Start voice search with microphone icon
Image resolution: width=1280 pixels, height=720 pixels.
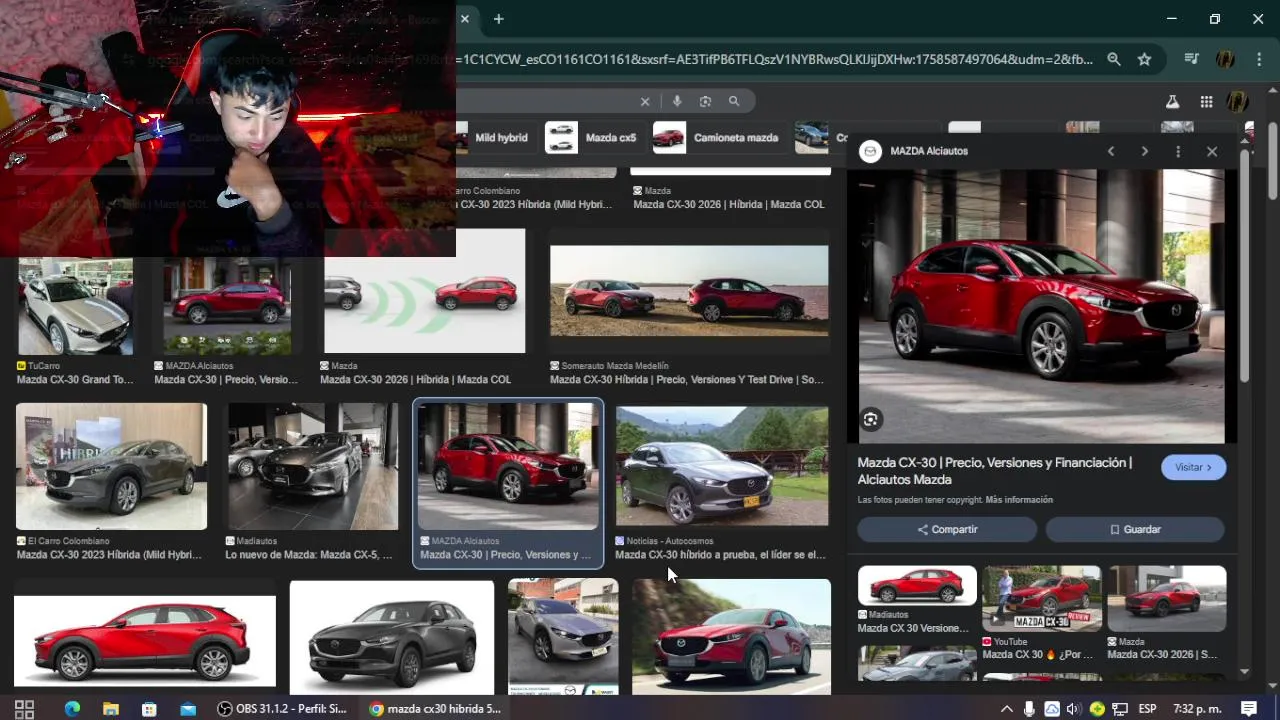677,101
